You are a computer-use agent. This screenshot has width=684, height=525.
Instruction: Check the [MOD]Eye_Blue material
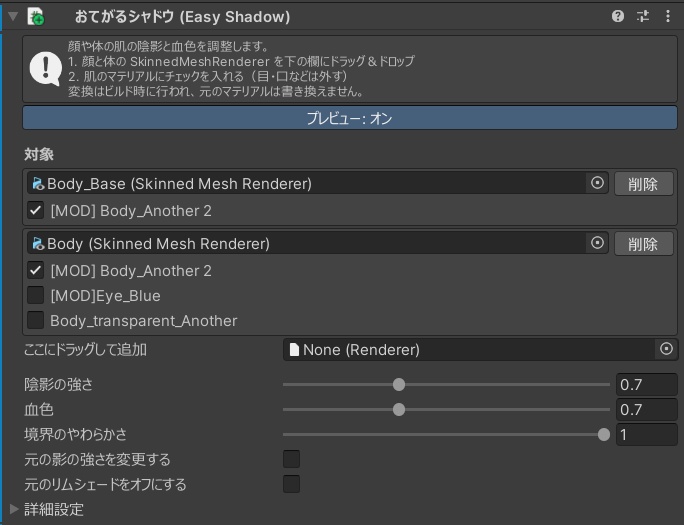35,295
